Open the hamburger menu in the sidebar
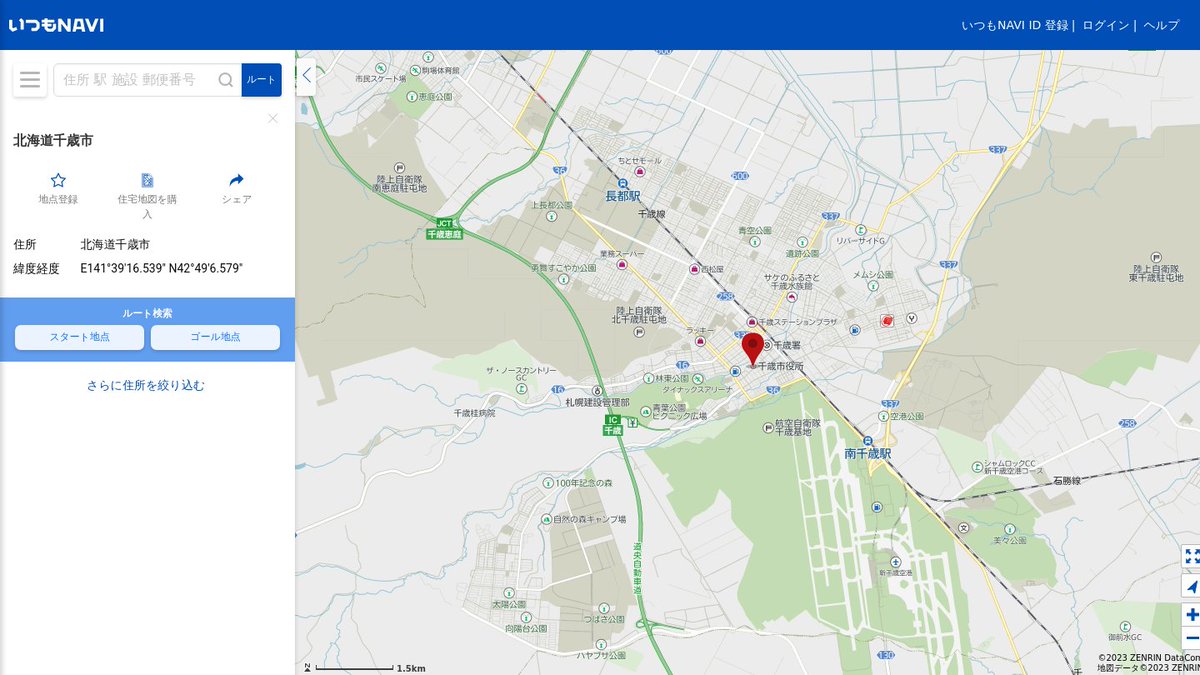The width and height of the screenshot is (1200, 675). coord(30,80)
